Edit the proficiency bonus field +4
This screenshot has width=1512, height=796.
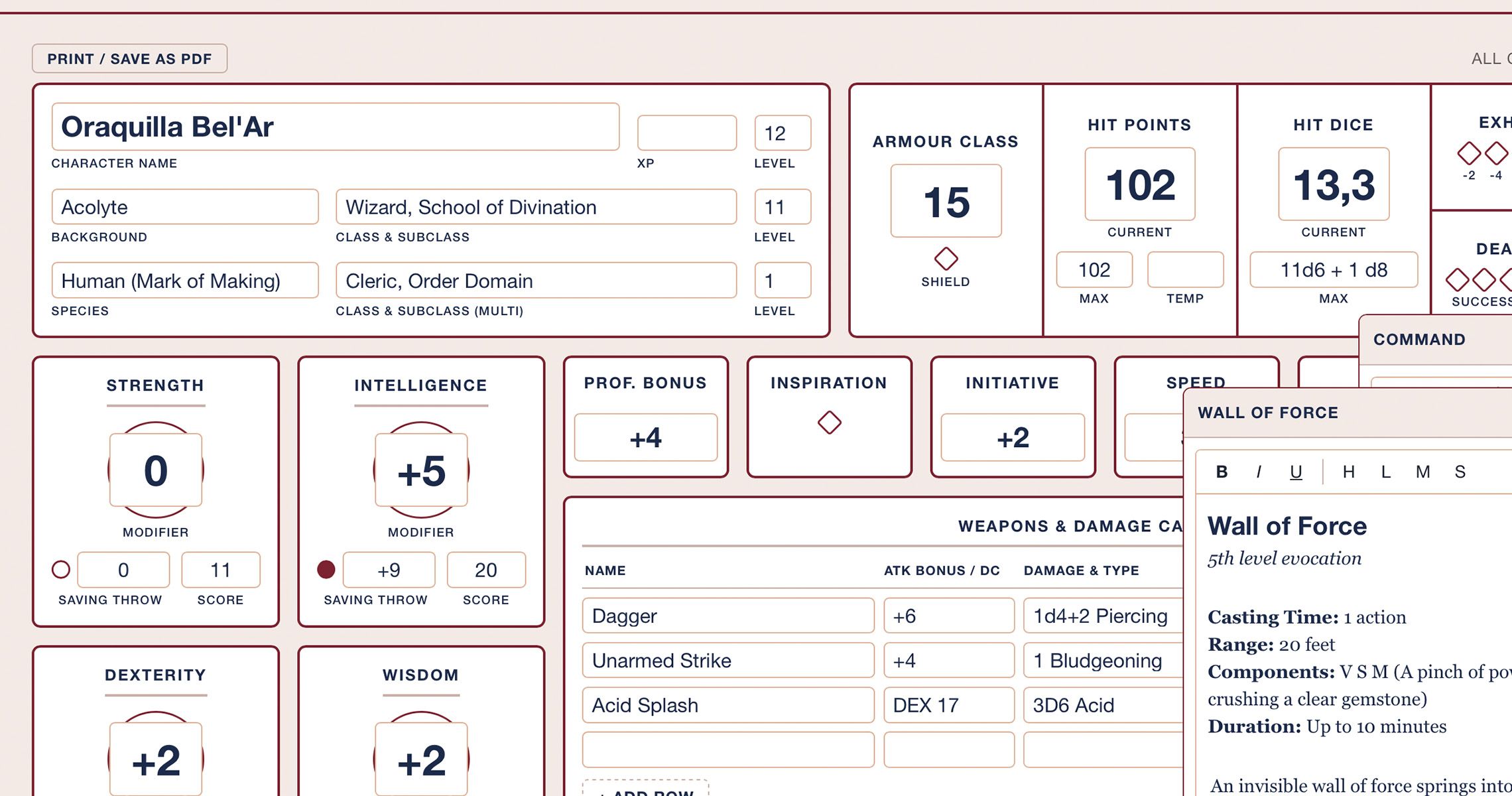point(646,438)
